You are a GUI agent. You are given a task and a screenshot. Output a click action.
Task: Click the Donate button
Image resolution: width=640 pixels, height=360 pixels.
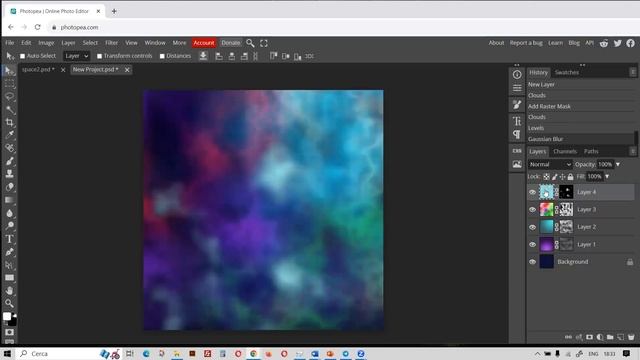(231, 43)
